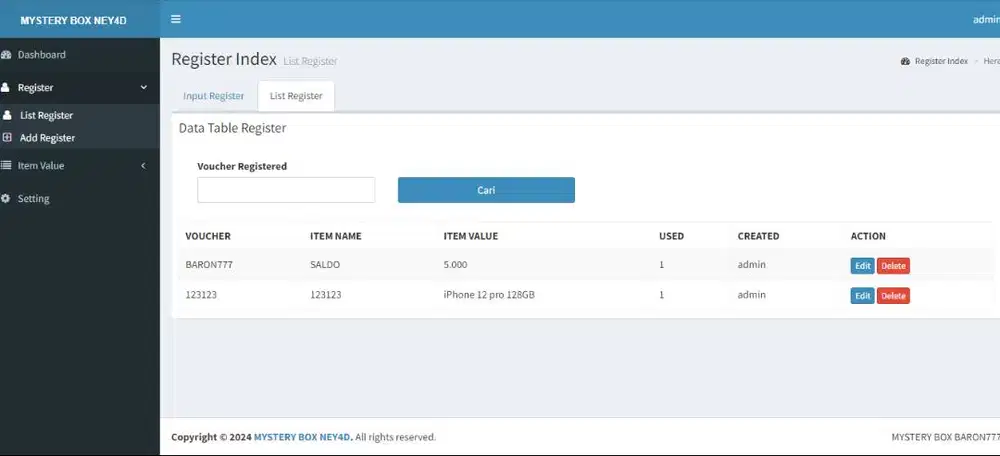This screenshot has height=456, width=1000.
Task: Click the iPhone 12 pro 128GB cell
Action: pos(489,295)
